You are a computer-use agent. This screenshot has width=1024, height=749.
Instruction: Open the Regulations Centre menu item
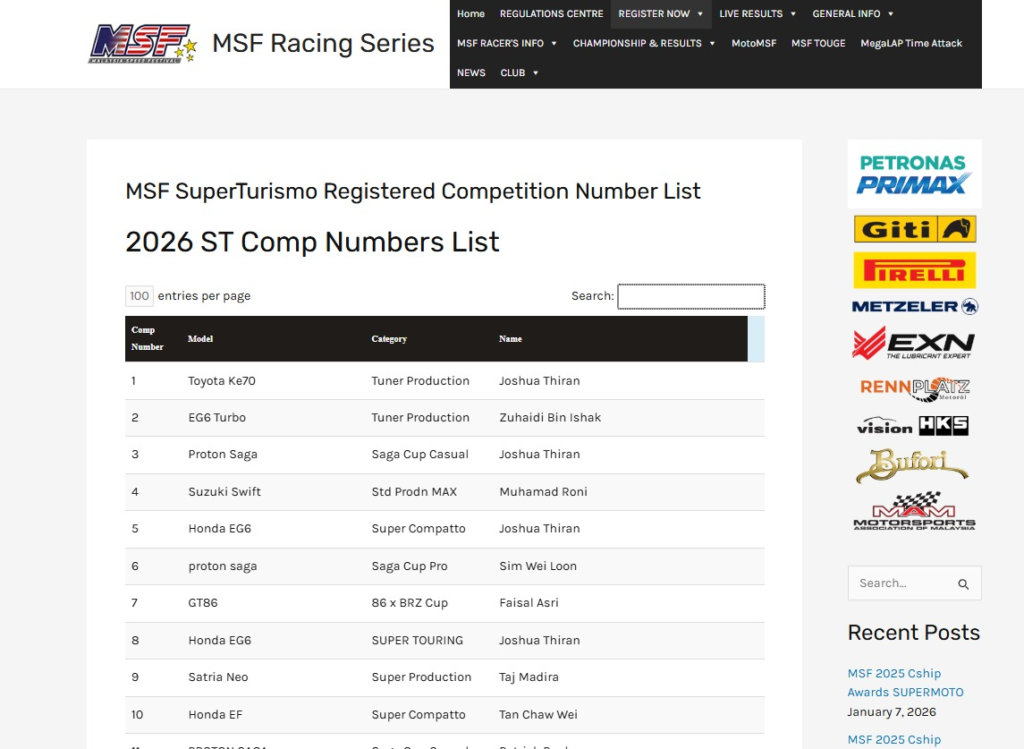point(551,14)
